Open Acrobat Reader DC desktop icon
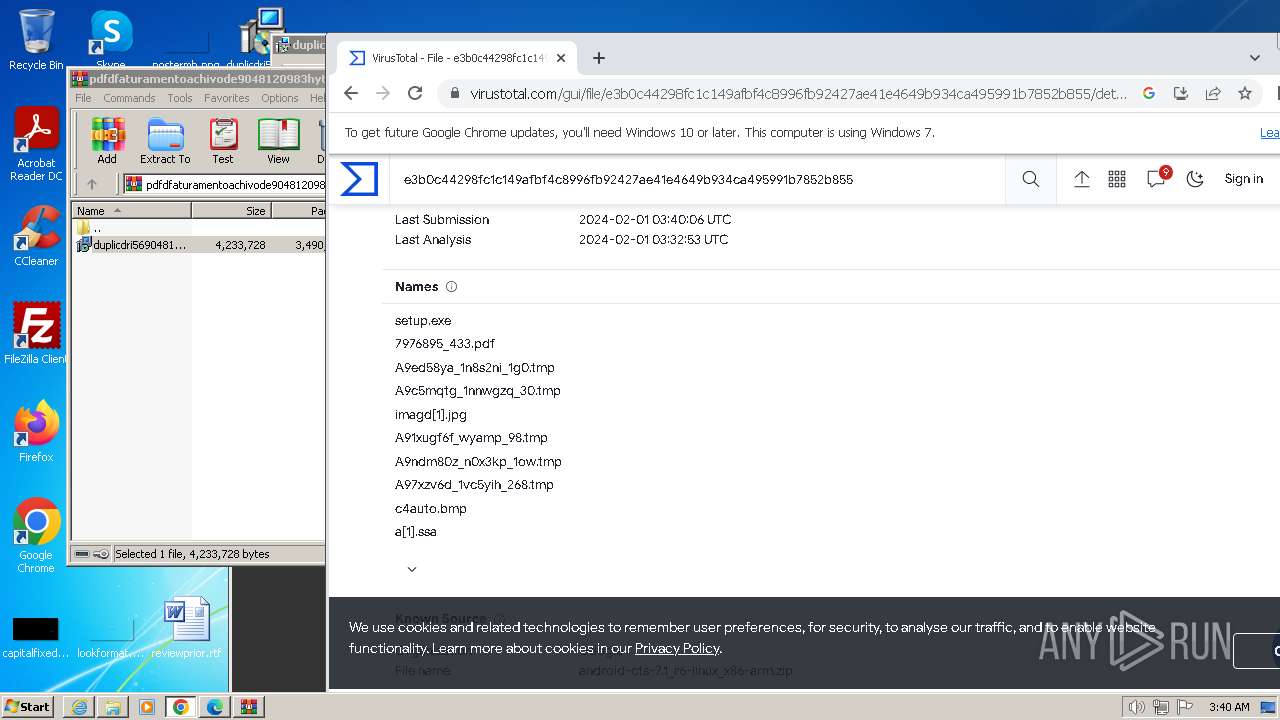The height and width of the screenshot is (720, 1280). click(36, 145)
